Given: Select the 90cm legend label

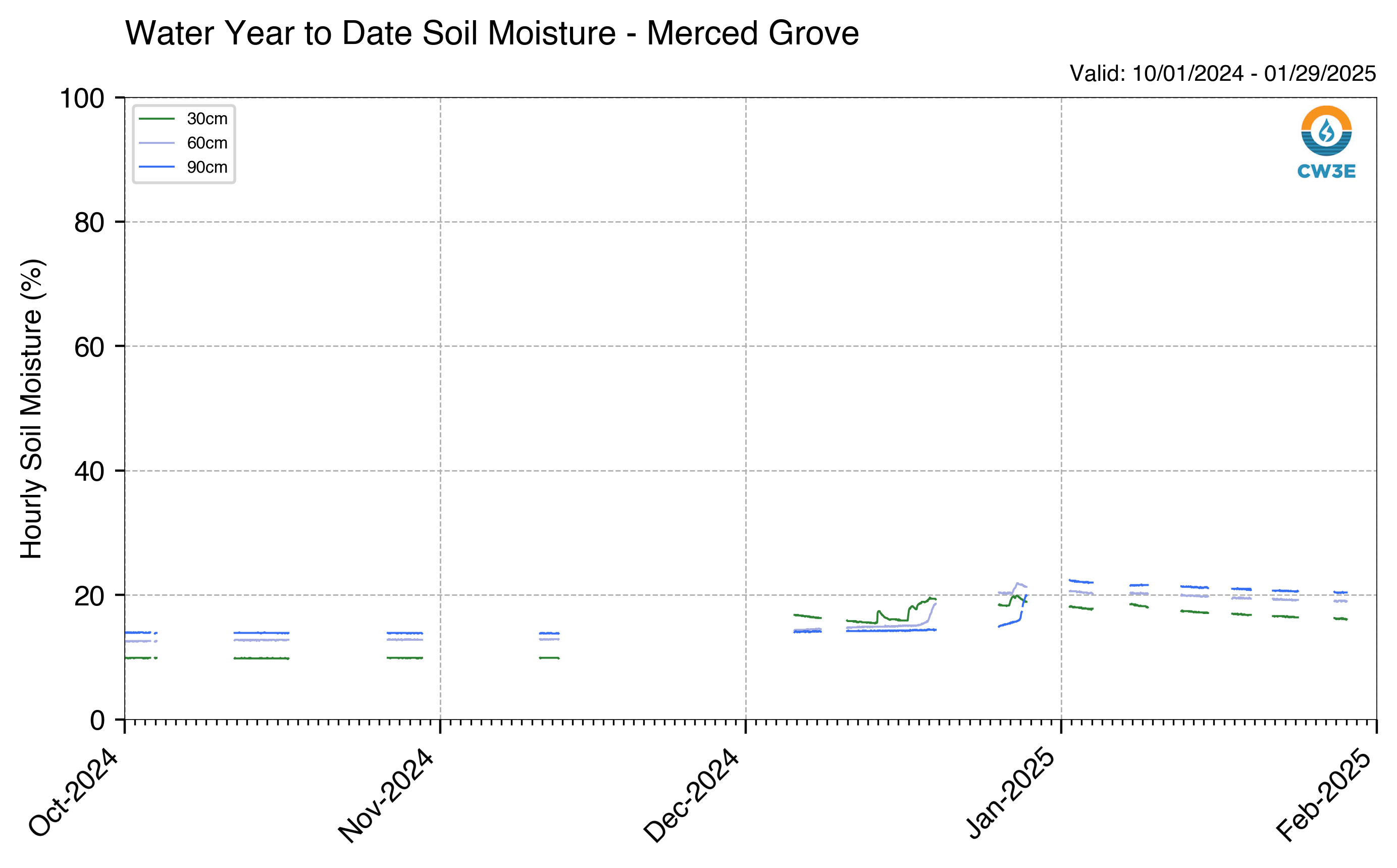Looking at the screenshot, I should coord(207,167).
